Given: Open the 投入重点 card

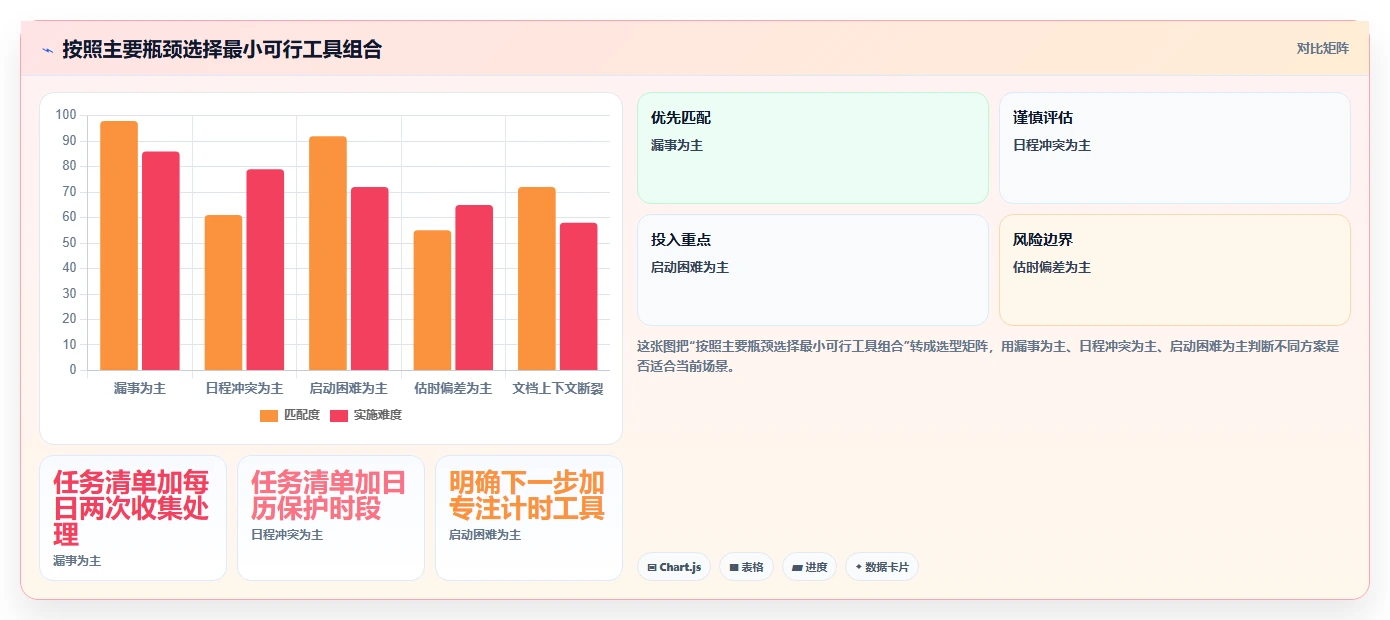Looking at the screenshot, I should click(x=813, y=270).
